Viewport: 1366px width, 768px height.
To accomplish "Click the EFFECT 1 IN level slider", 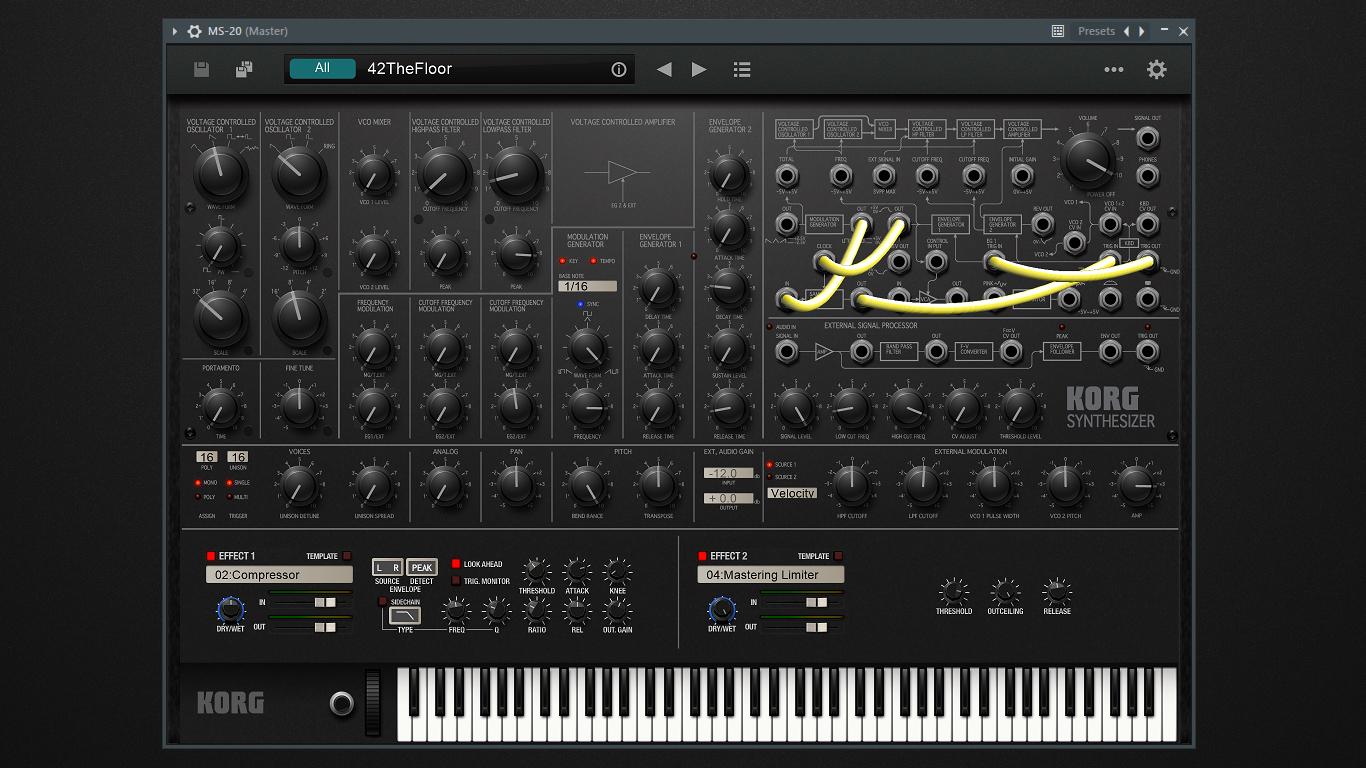I will coord(325,603).
